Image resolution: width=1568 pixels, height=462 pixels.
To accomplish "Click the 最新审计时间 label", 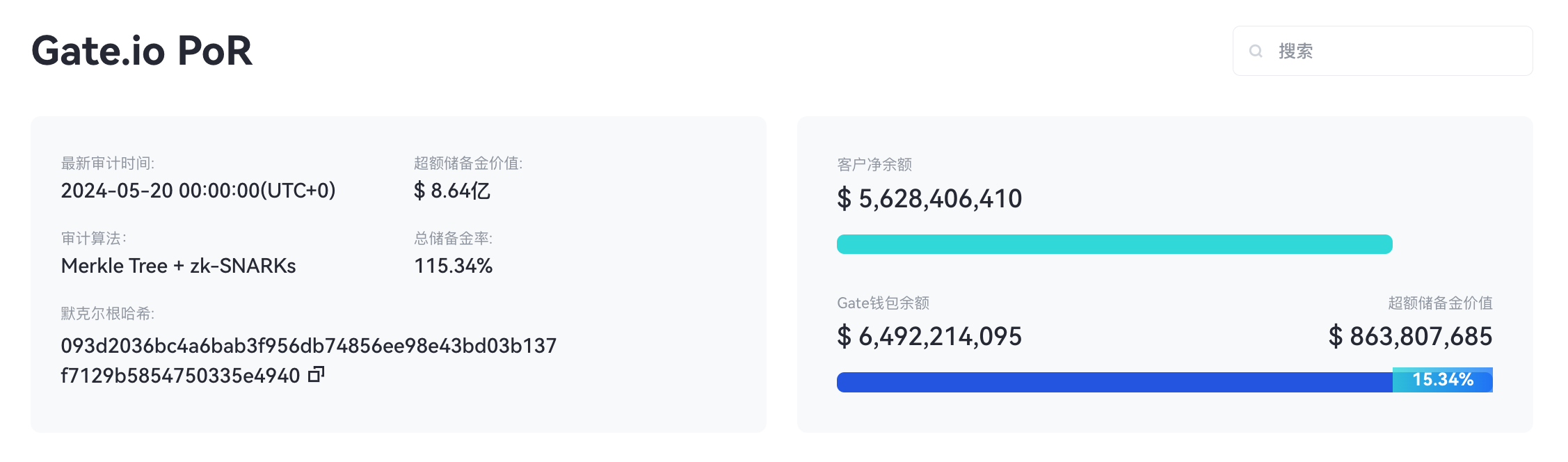I will pos(107,164).
